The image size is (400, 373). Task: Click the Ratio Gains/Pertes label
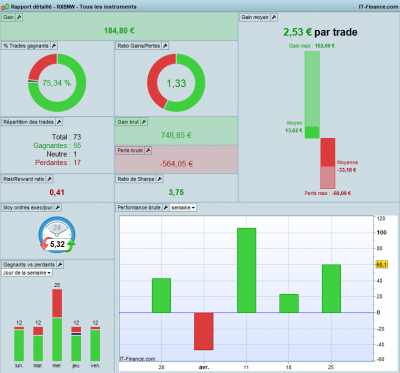click(x=139, y=46)
